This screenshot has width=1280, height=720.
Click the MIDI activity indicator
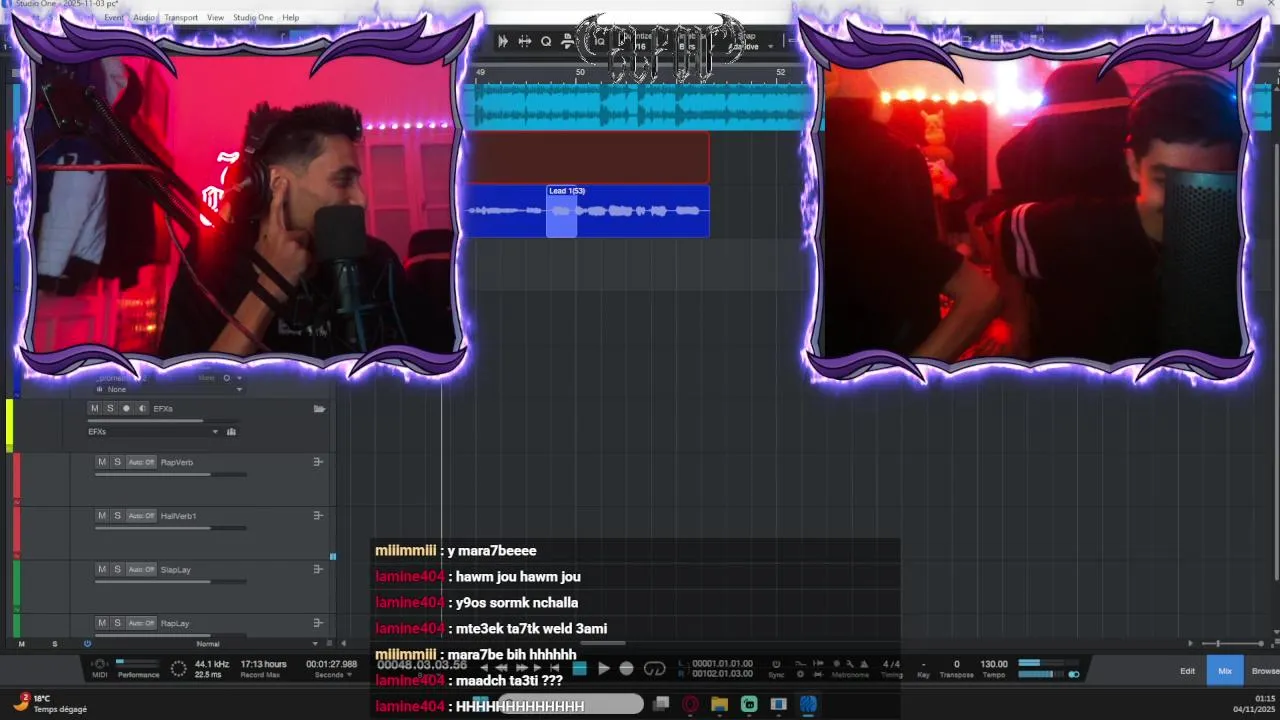pyautogui.click(x=99, y=668)
